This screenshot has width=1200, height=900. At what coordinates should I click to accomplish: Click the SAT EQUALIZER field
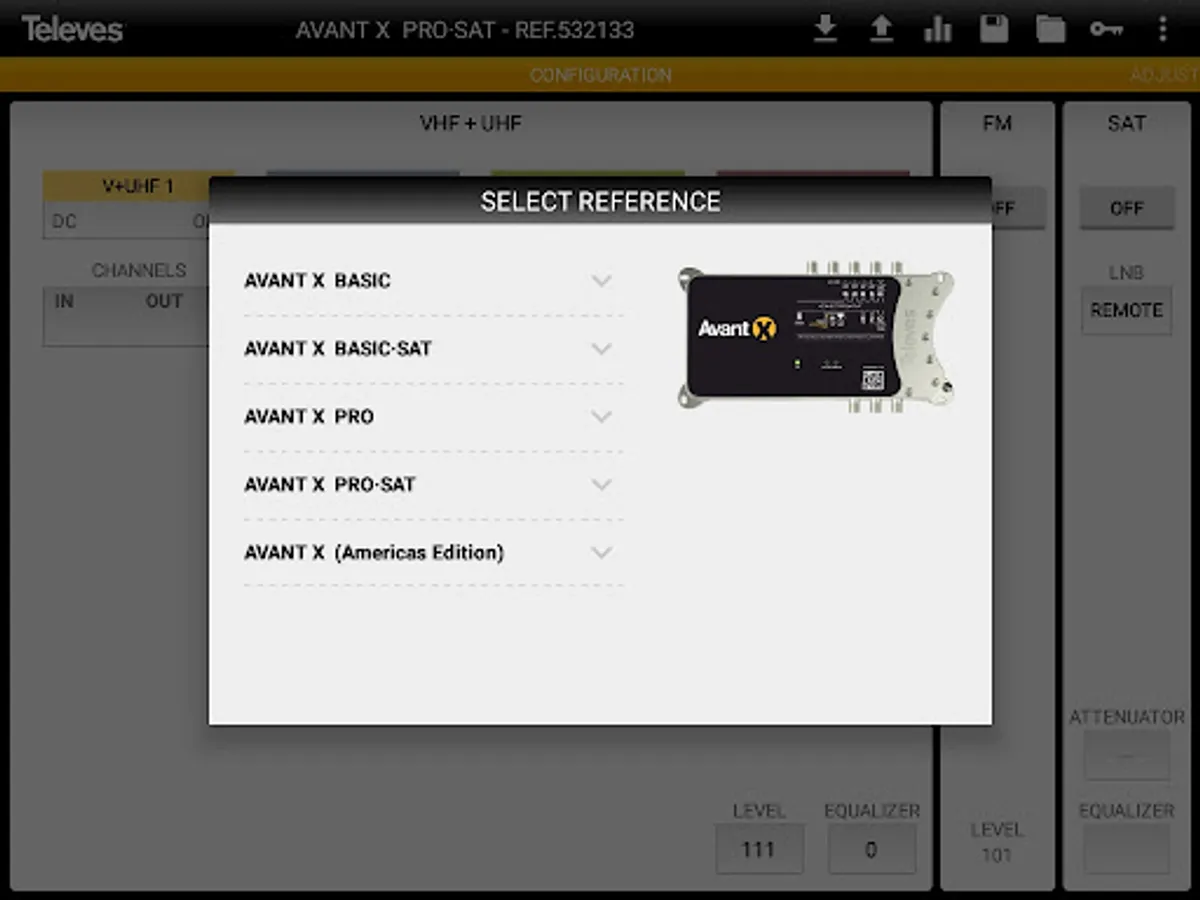click(x=1126, y=849)
